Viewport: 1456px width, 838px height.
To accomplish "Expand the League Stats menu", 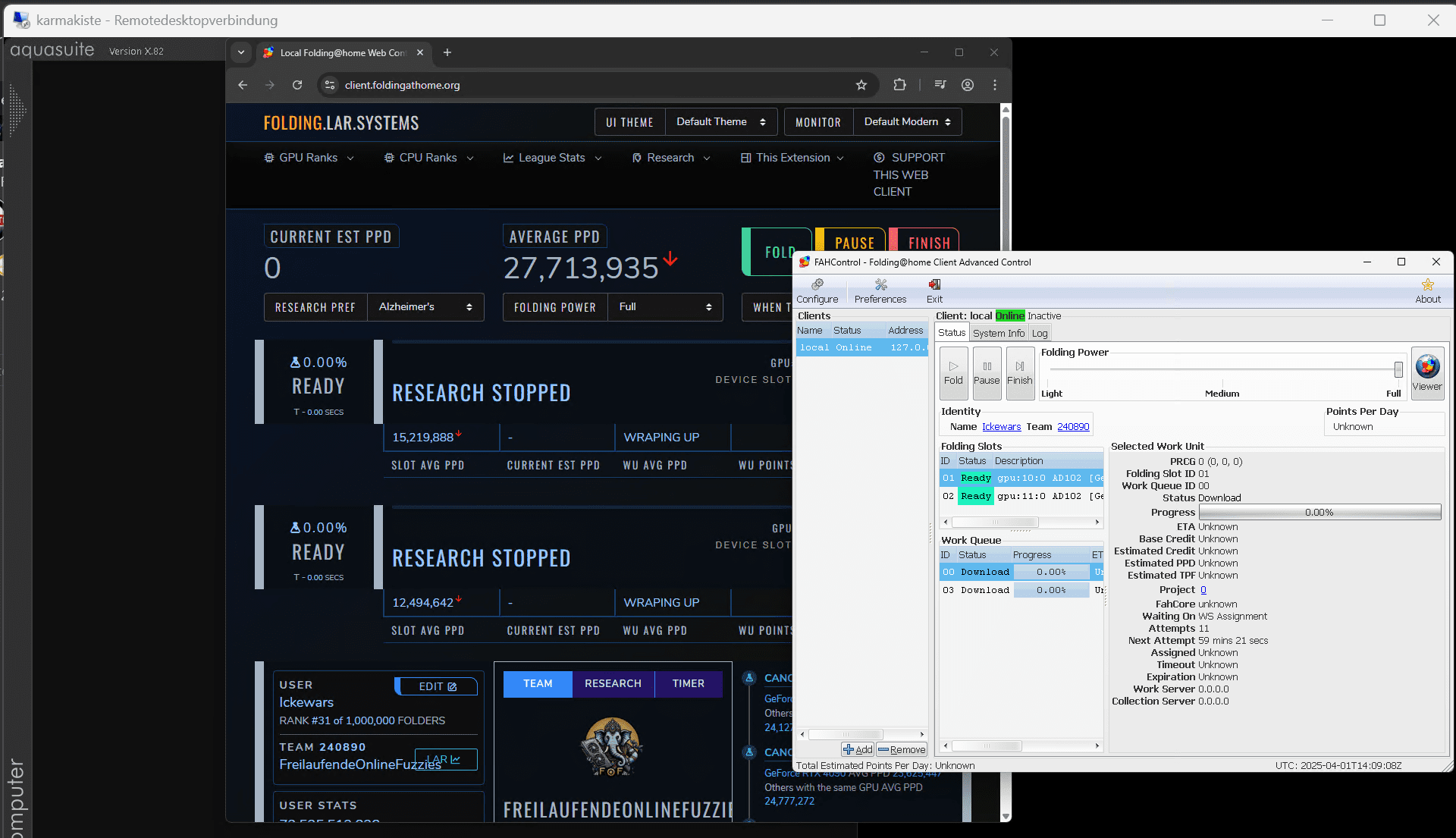I will pyautogui.click(x=552, y=158).
